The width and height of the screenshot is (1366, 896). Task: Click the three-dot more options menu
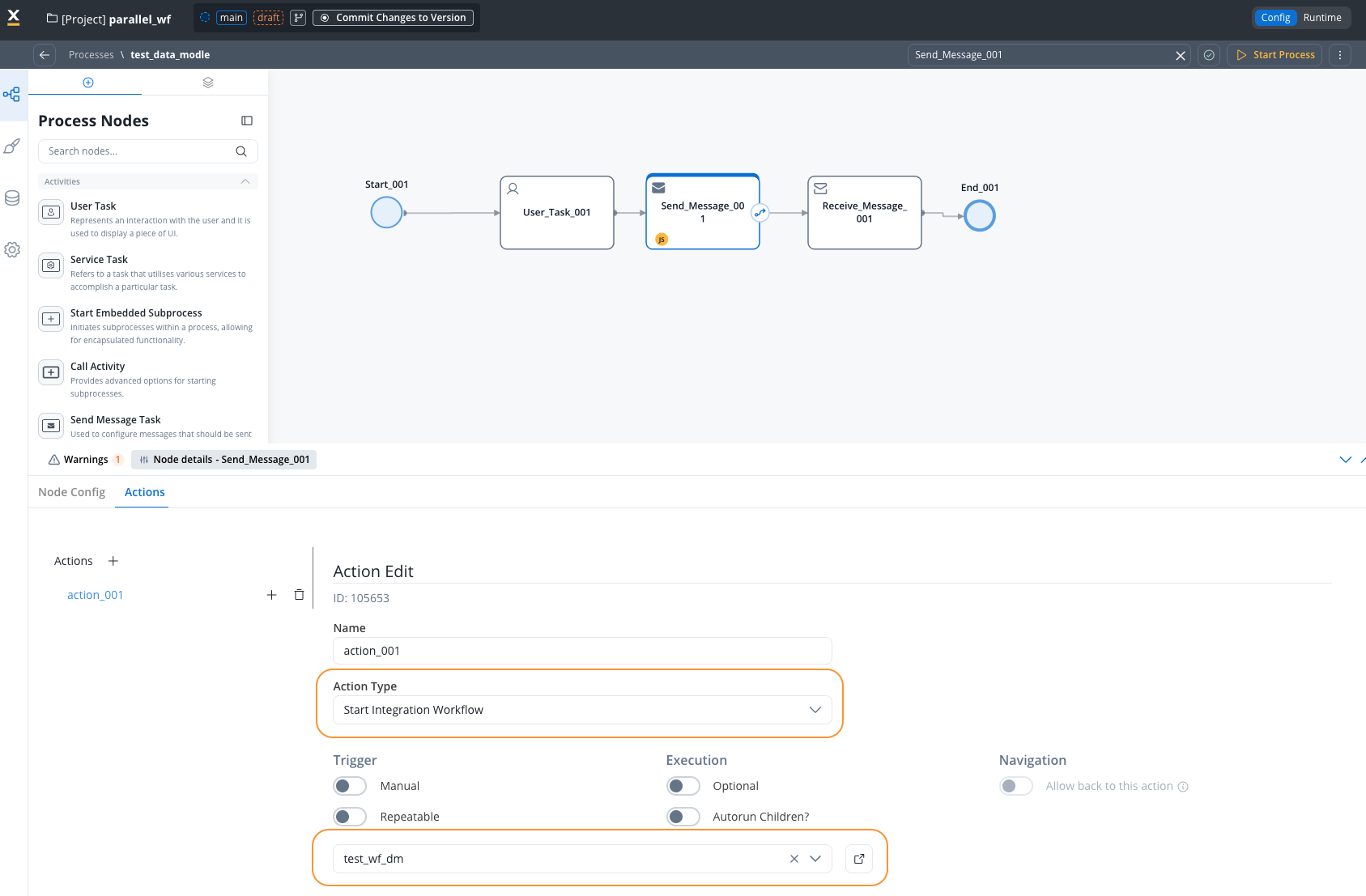[x=1339, y=55]
